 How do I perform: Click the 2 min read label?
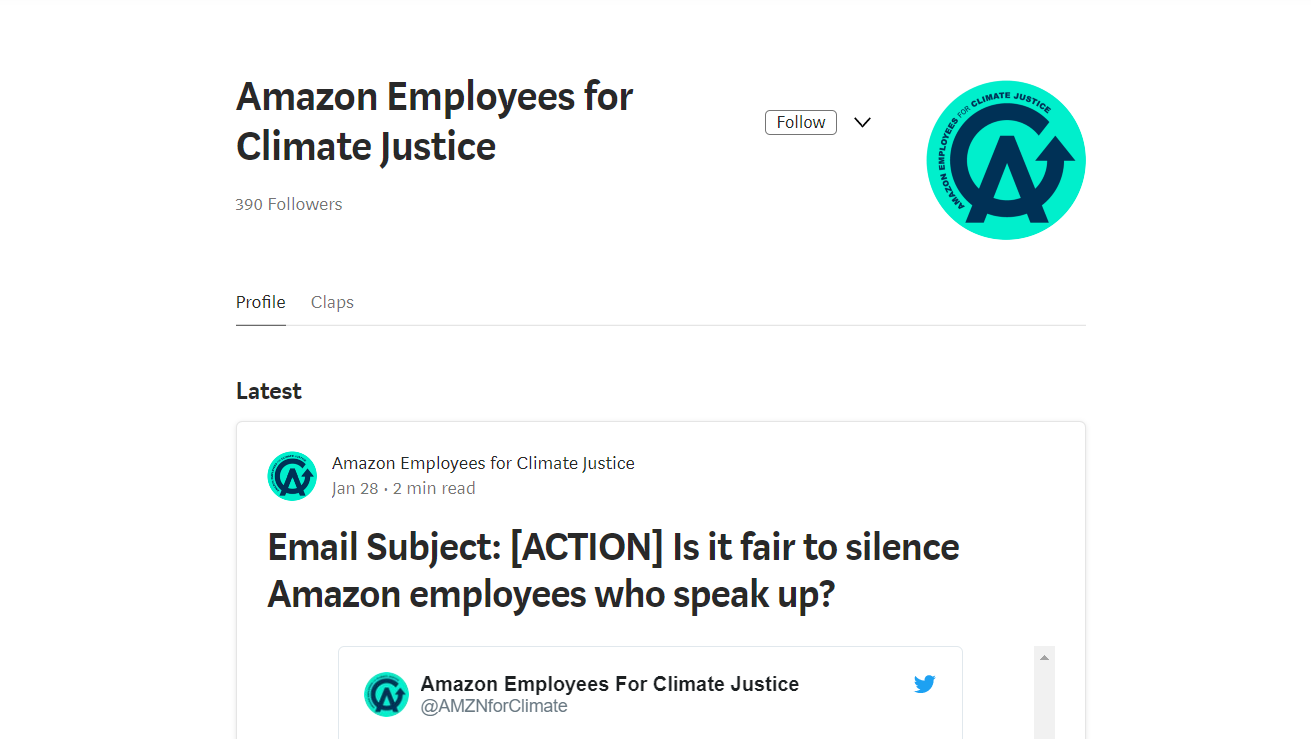[434, 488]
